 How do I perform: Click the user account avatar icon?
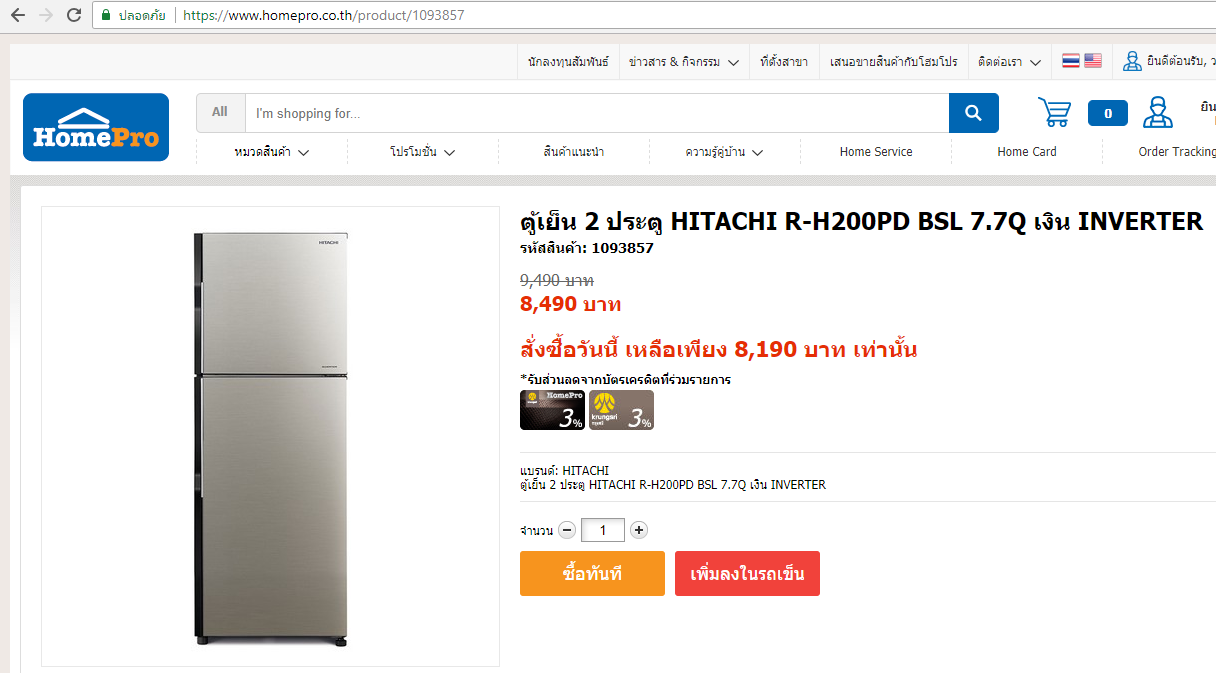click(1158, 112)
